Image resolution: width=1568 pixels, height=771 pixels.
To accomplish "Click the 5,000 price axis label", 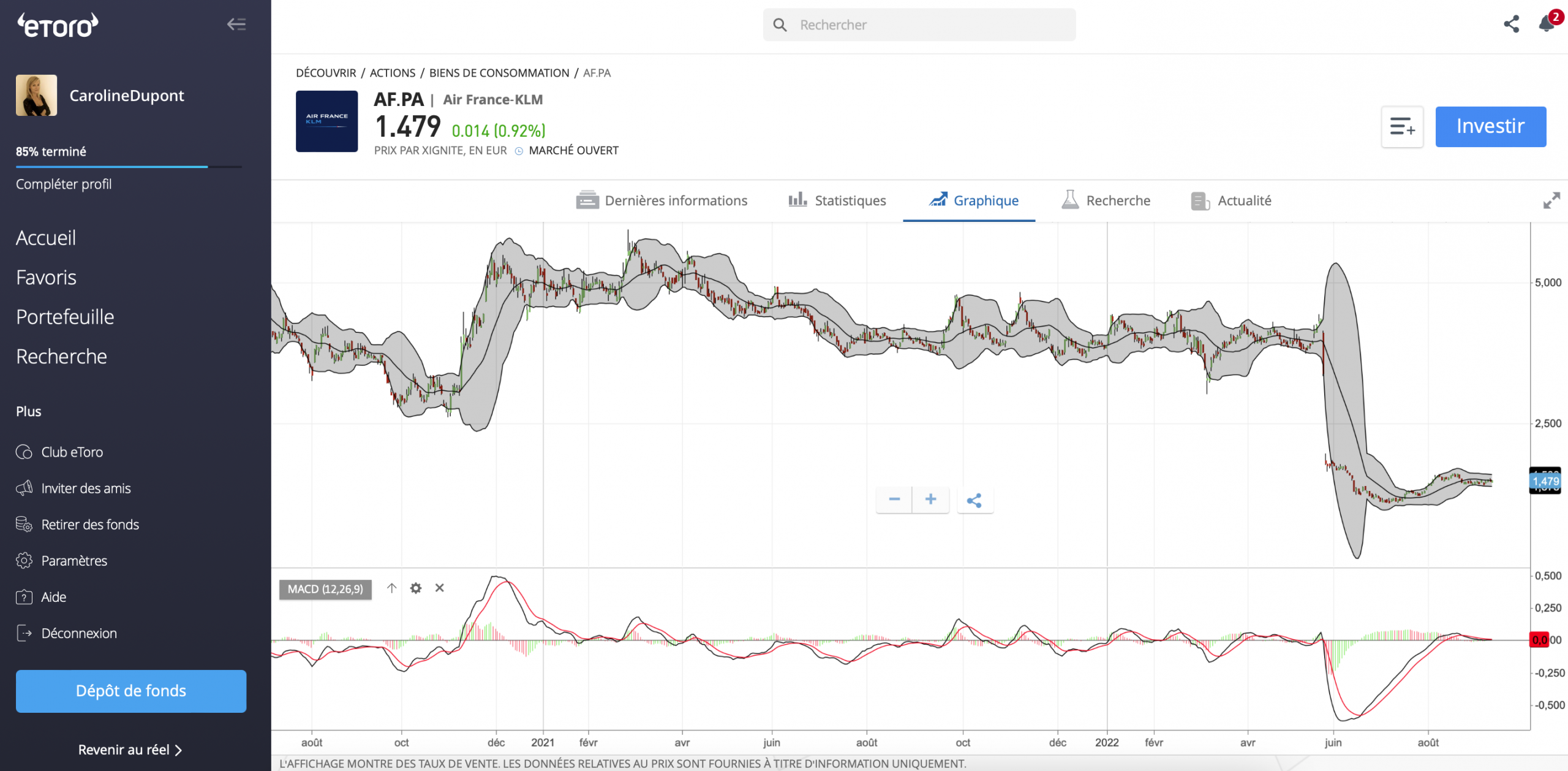I will point(1548,283).
